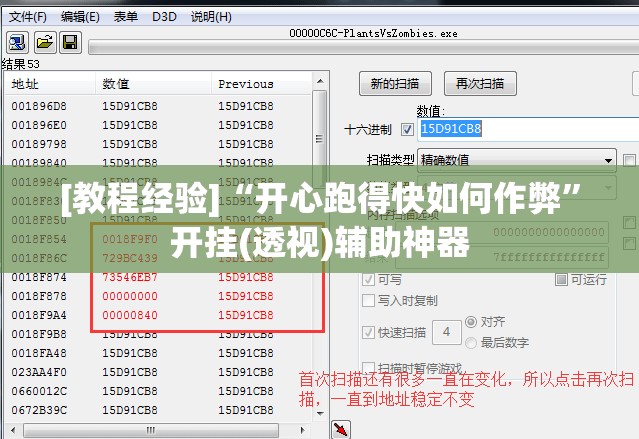Click scroll up arrow of results list

coord(320,81)
